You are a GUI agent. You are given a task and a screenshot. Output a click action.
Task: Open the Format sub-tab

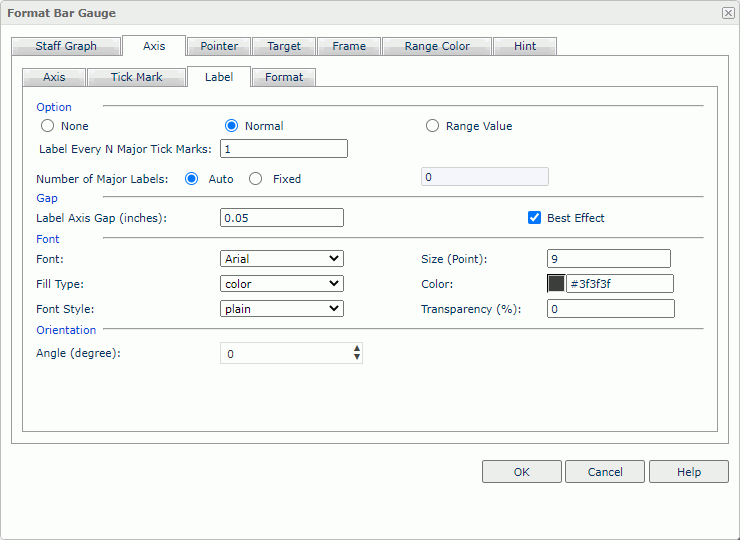point(284,77)
